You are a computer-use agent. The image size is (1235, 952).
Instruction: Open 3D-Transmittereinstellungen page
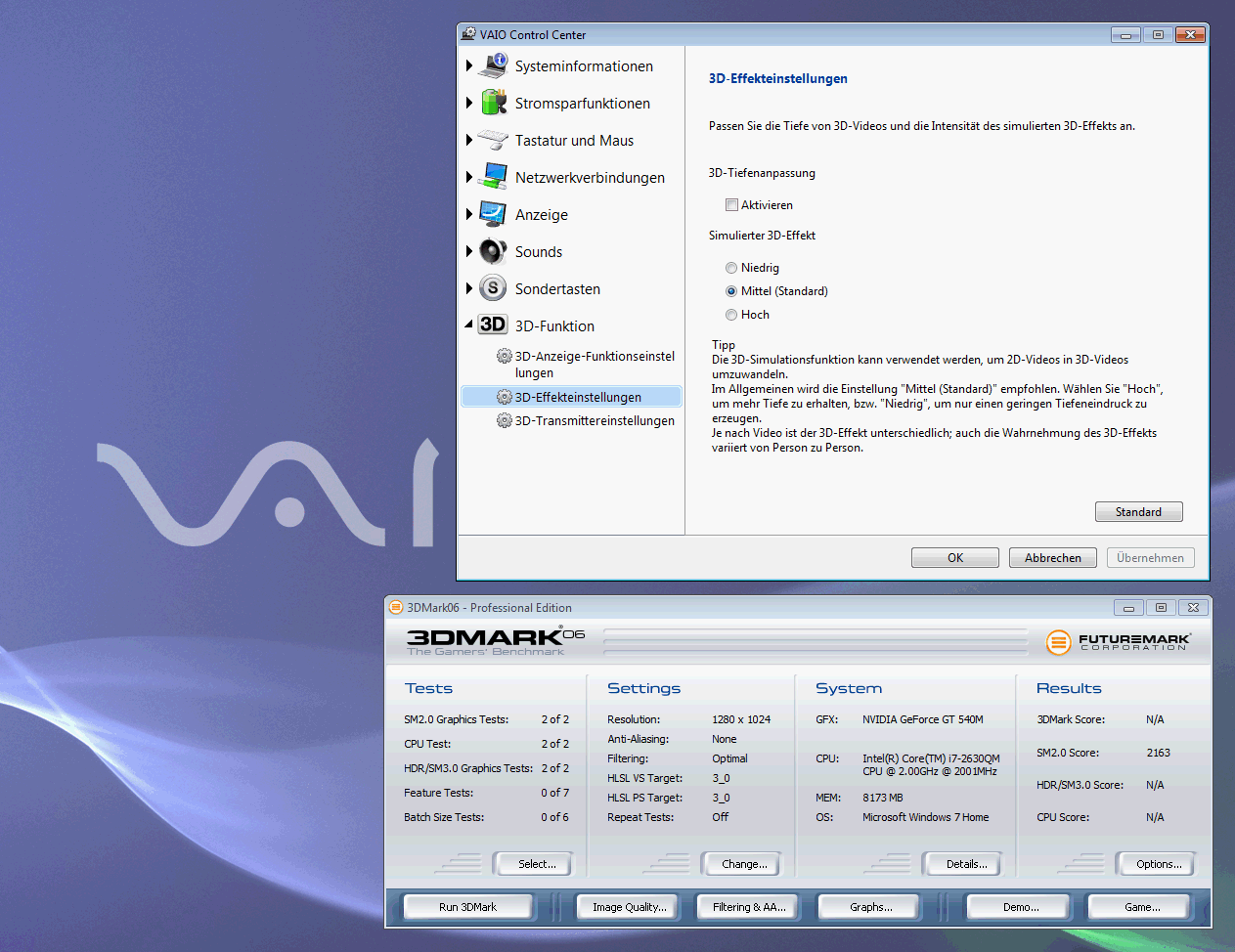pyautogui.click(x=595, y=420)
